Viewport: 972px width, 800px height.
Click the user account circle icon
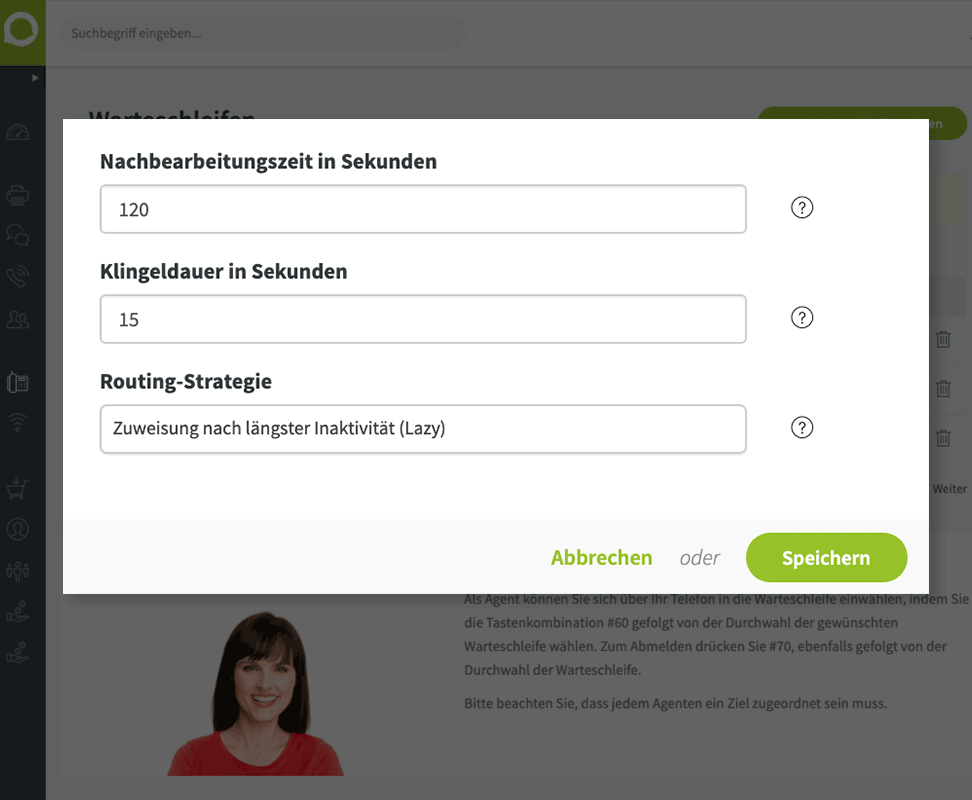[x=18, y=529]
